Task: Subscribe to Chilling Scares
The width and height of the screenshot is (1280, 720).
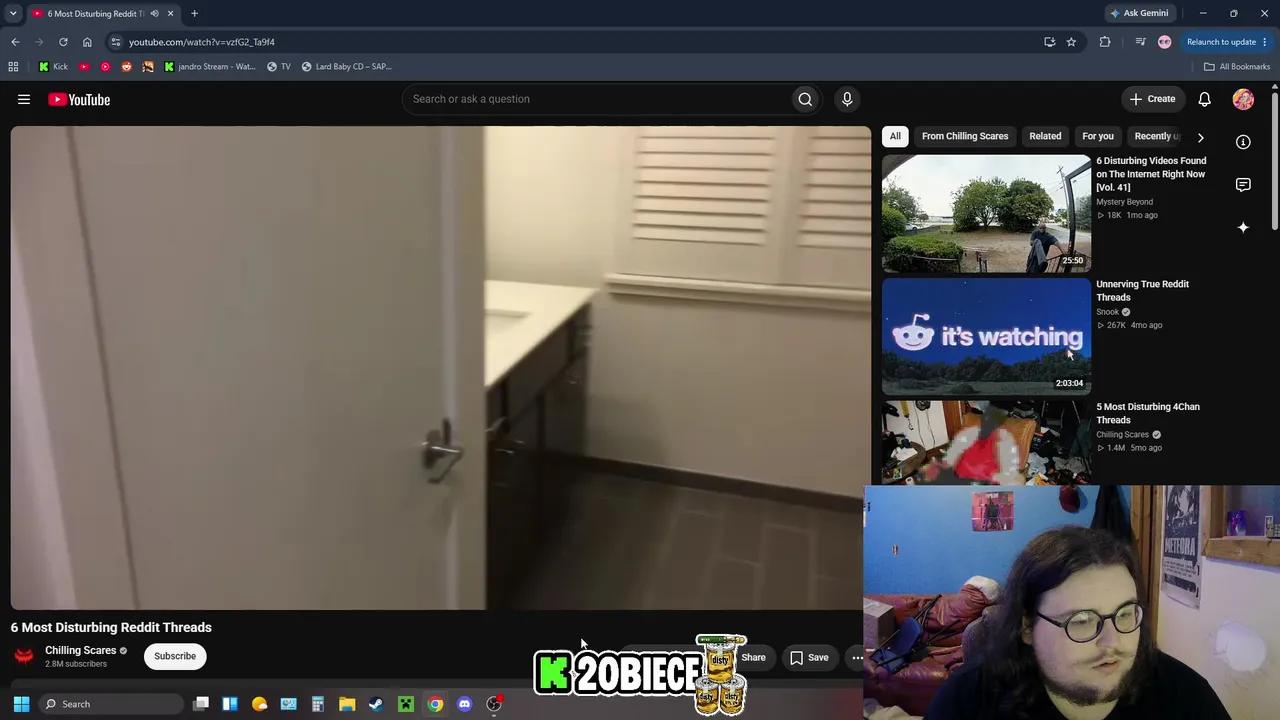Action: tap(175, 656)
